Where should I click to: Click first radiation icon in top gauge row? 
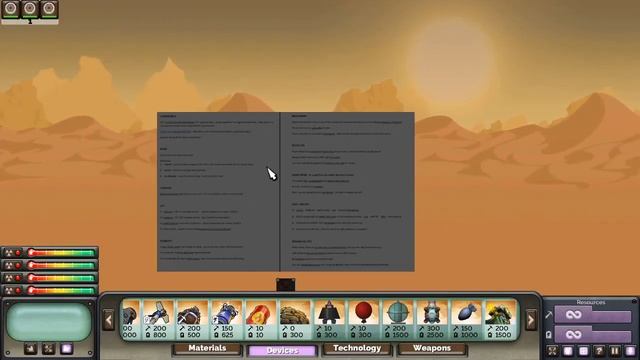click(9, 253)
